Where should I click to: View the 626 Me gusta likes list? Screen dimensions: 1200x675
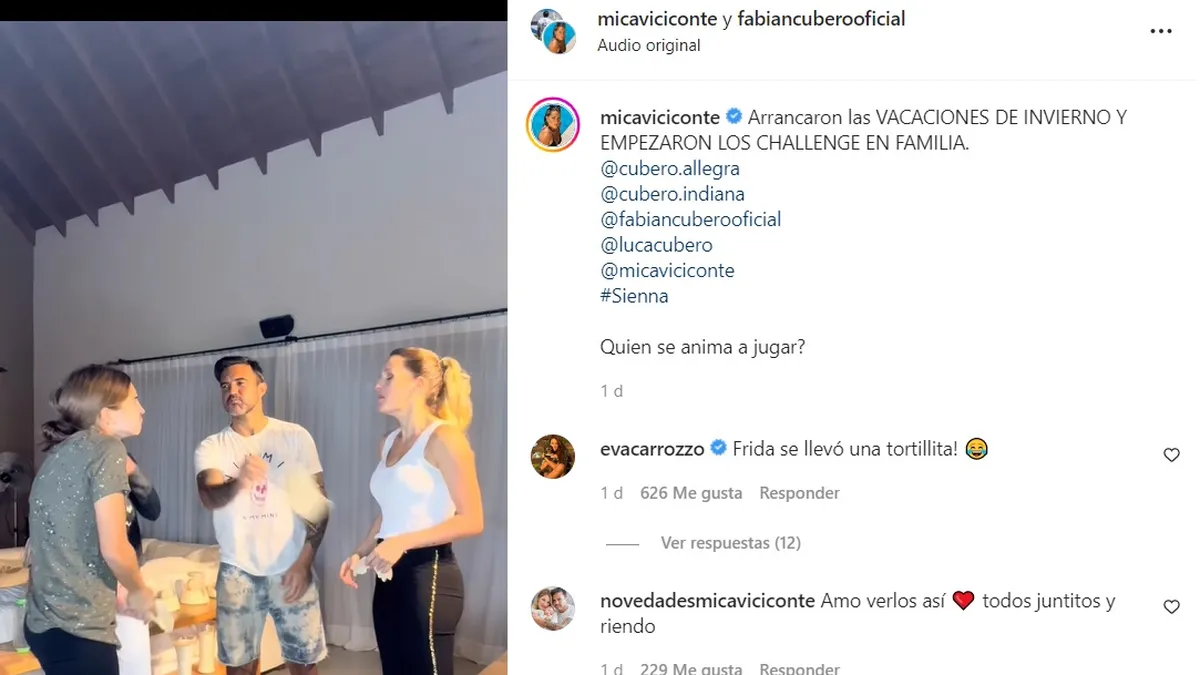pyautogui.click(x=691, y=493)
